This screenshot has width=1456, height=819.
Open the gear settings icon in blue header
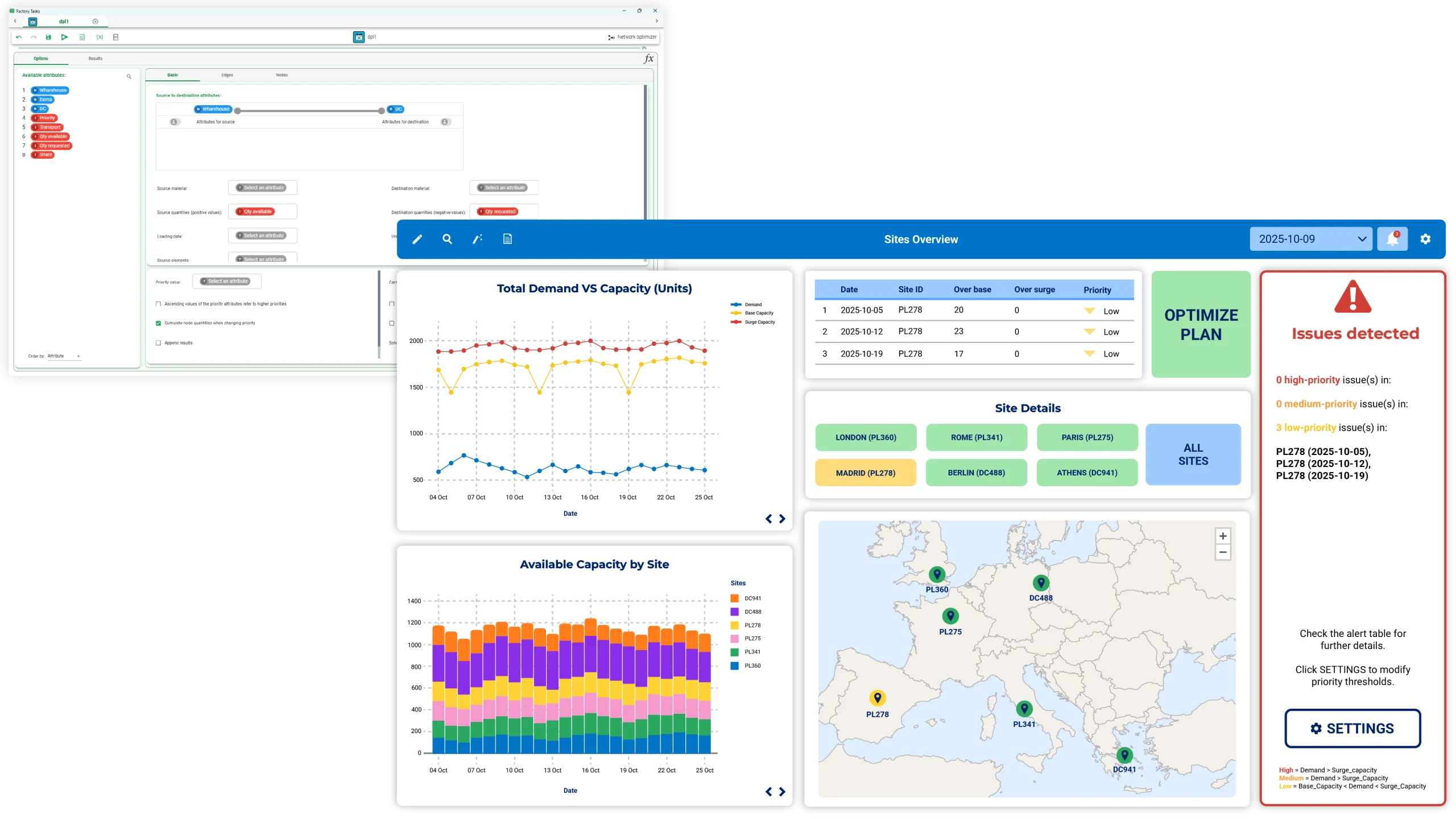coord(1425,239)
